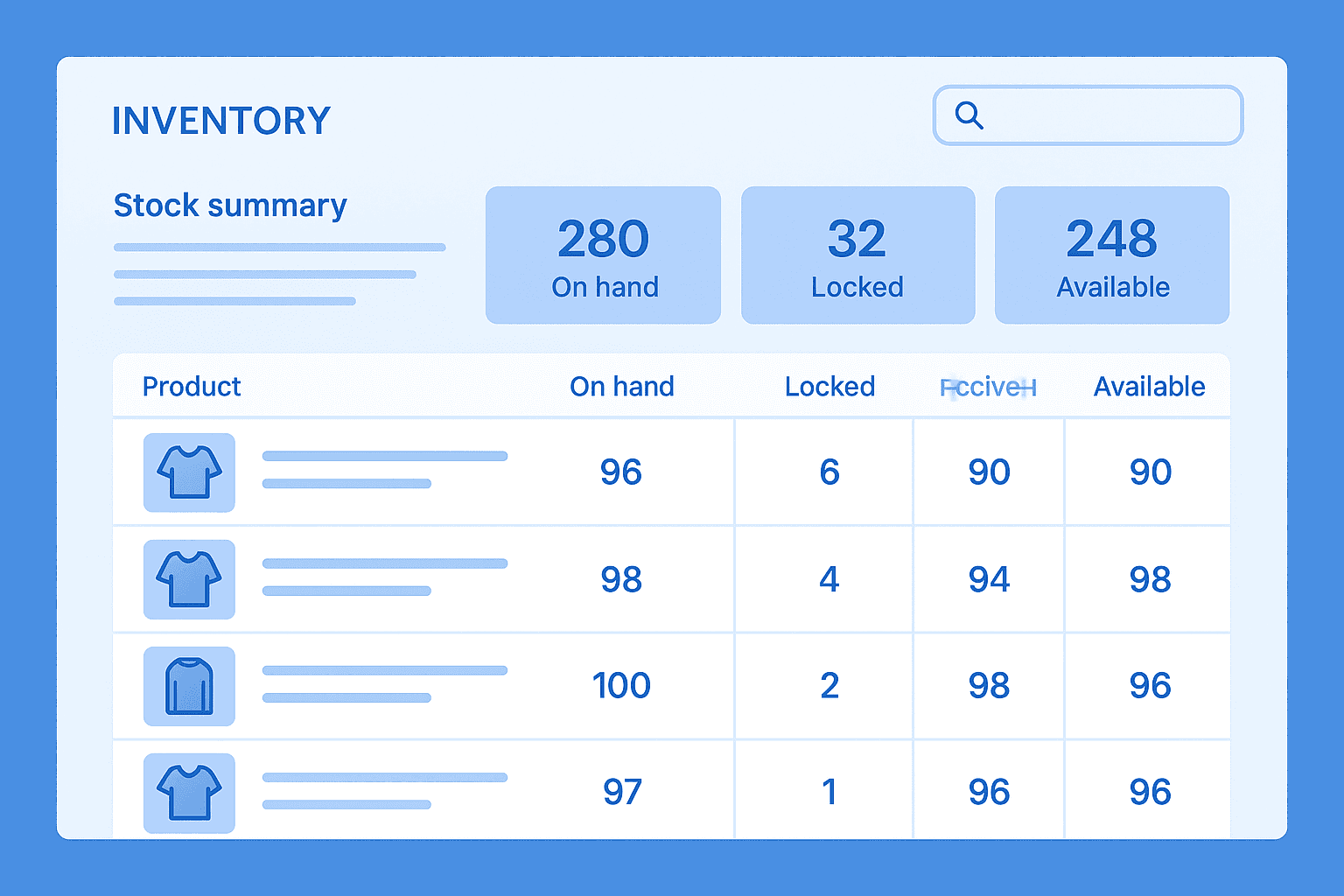1344x896 pixels.
Task: Click the search magnifier icon
Action: click(969, 115)
